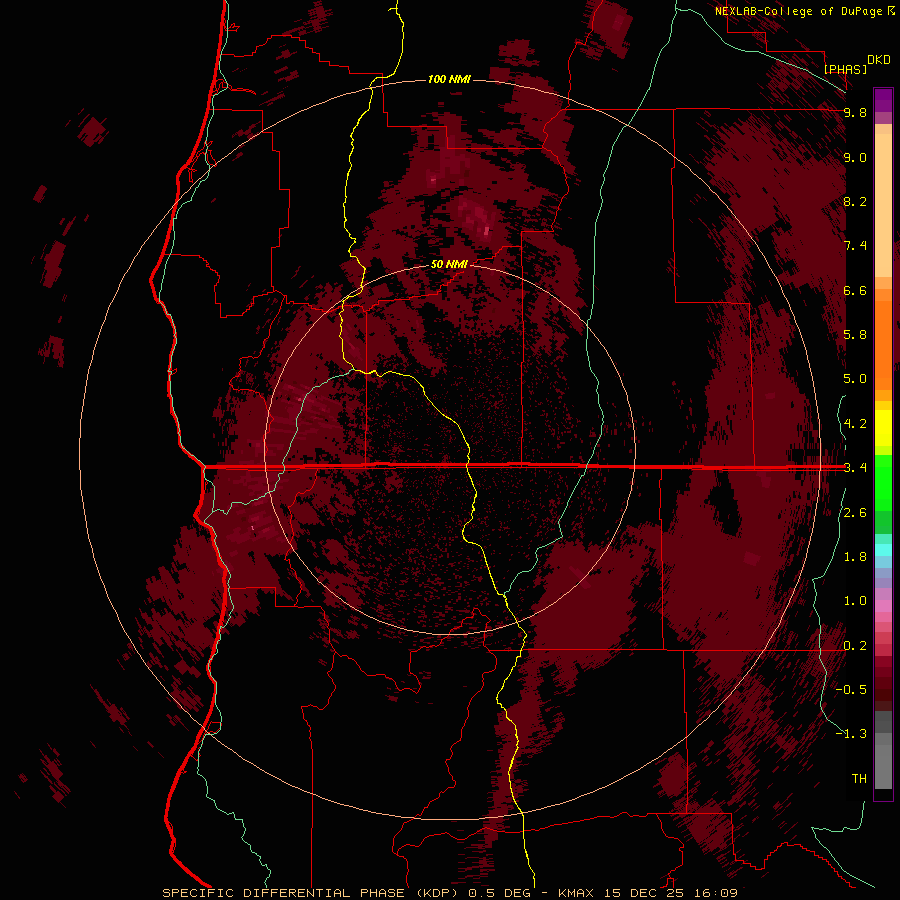Click the DKD label above the scale
The image size is (900, 900).
click(879, 60)
